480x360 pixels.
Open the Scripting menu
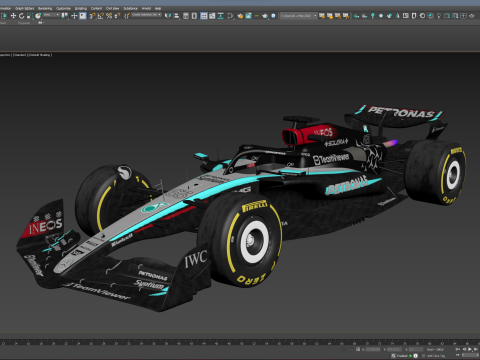point(80,8)
